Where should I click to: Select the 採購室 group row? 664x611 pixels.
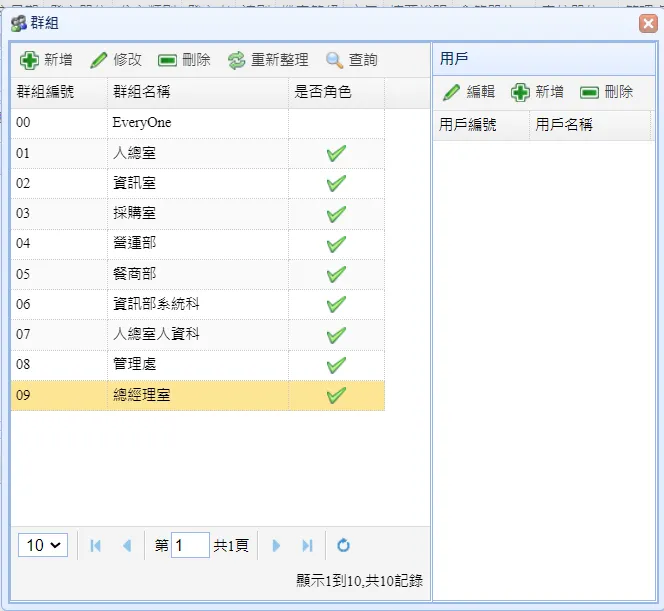(198, 213)
